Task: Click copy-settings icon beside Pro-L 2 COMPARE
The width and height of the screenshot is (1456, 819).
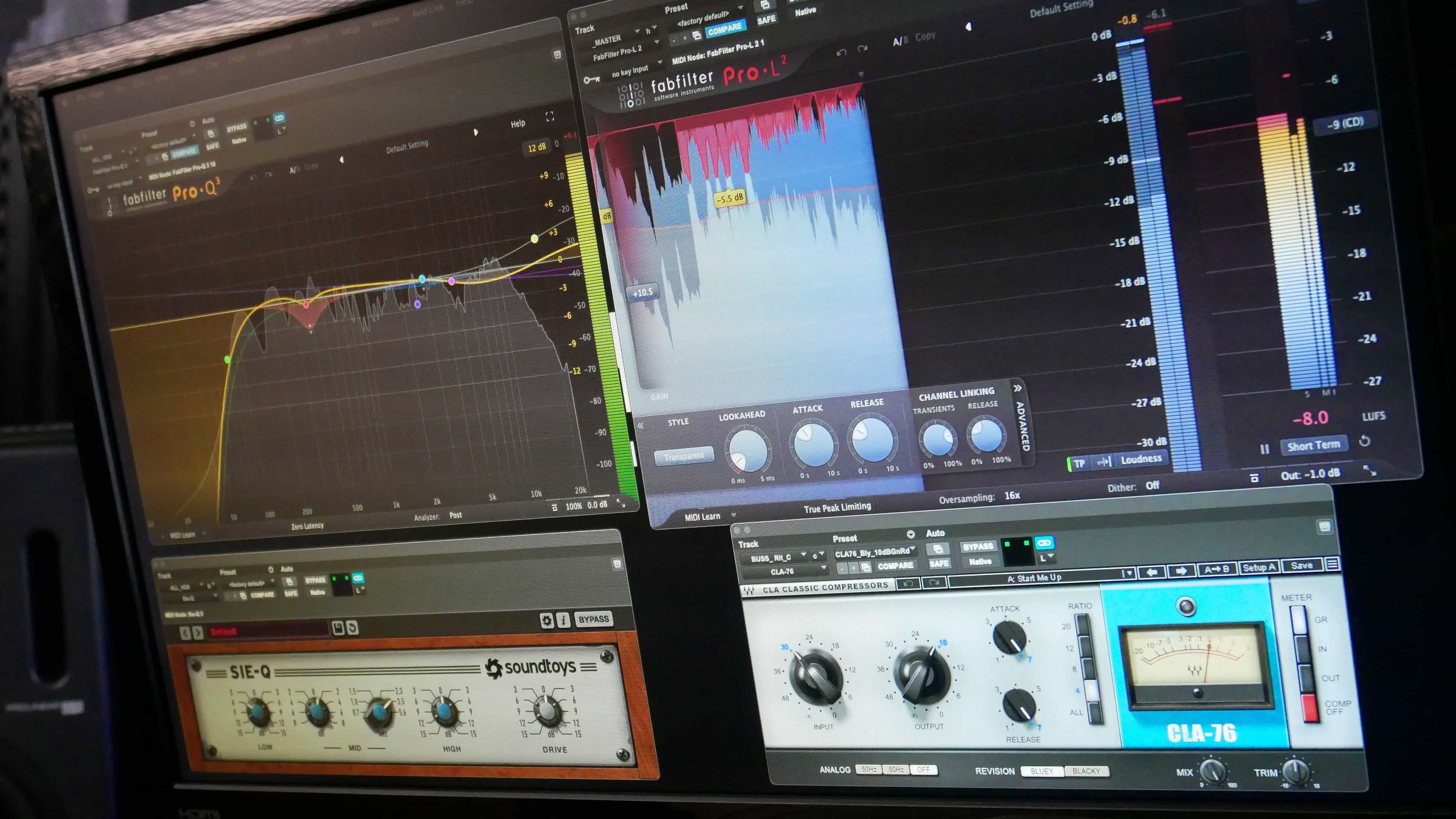Action: pos(697,36)
